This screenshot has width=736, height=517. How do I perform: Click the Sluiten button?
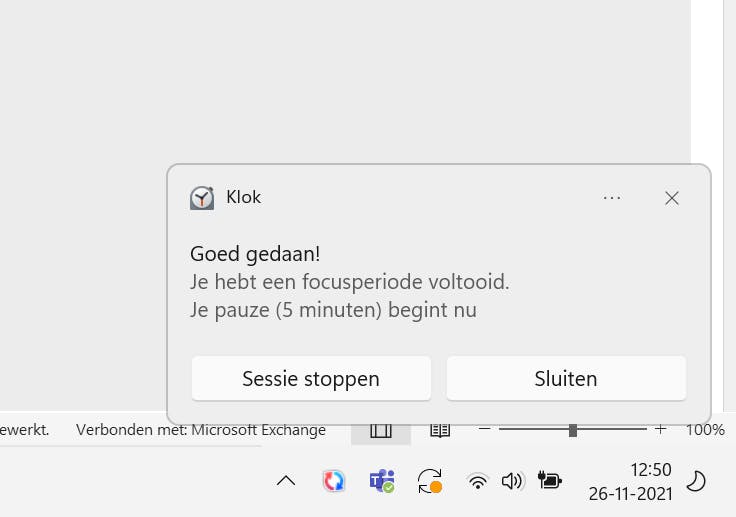coord(566,379)
